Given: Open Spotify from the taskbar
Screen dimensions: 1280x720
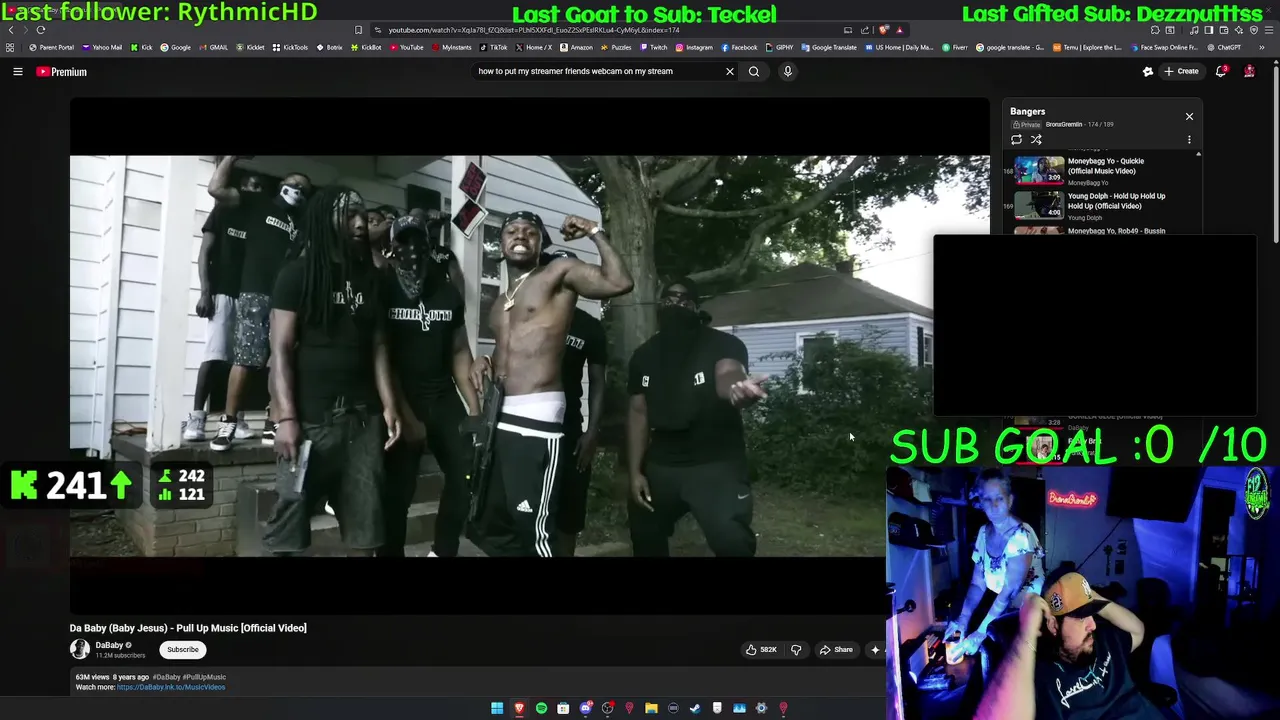Looking at the screenshot, I should pos(541,708).
